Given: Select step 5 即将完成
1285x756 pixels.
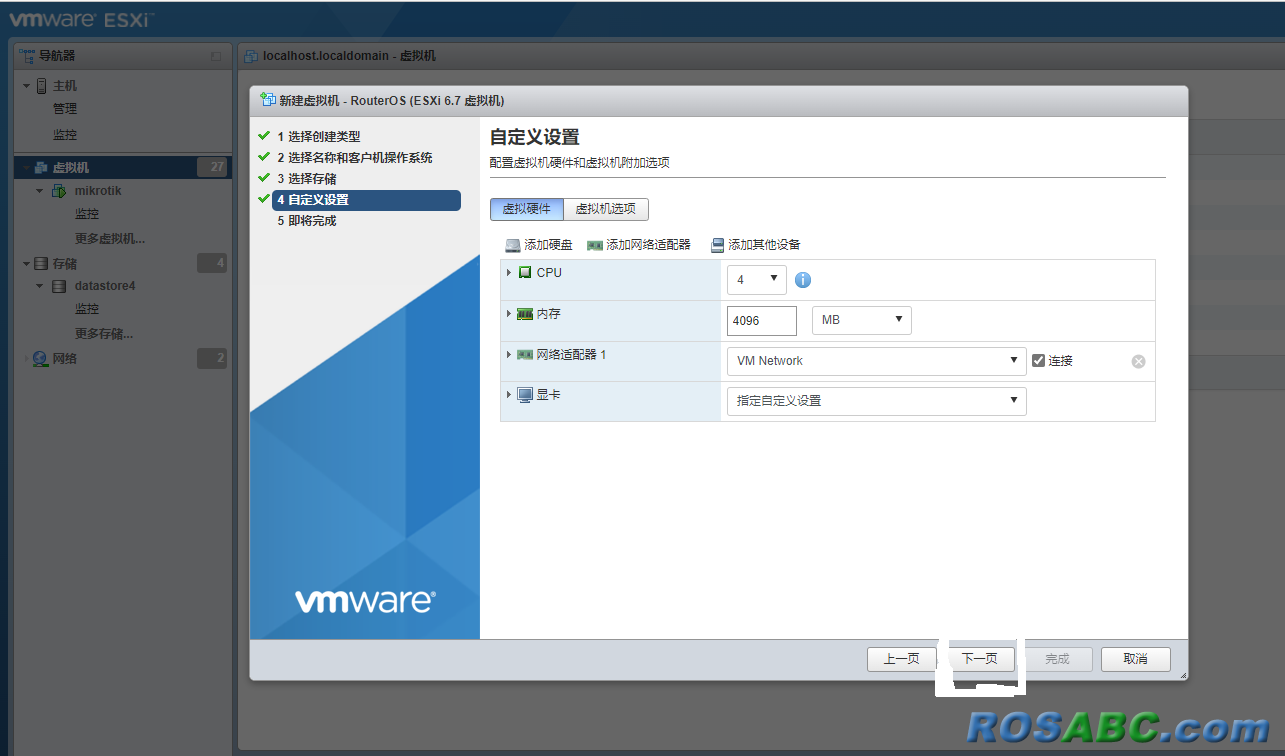Looking at the screenshot, I should click(x=307, y=221).
